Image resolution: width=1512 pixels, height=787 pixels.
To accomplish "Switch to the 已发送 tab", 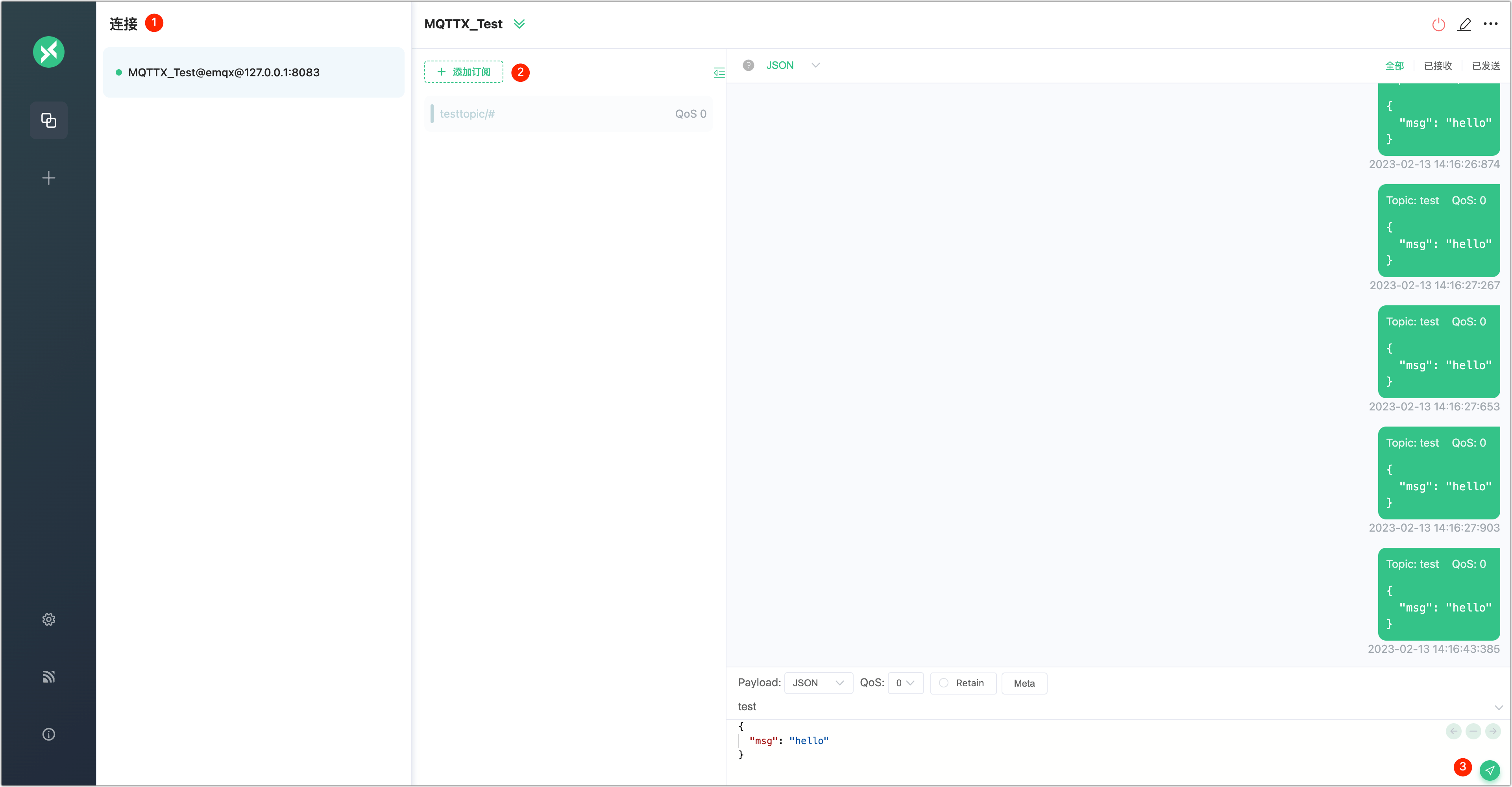I will [1485, 66].
